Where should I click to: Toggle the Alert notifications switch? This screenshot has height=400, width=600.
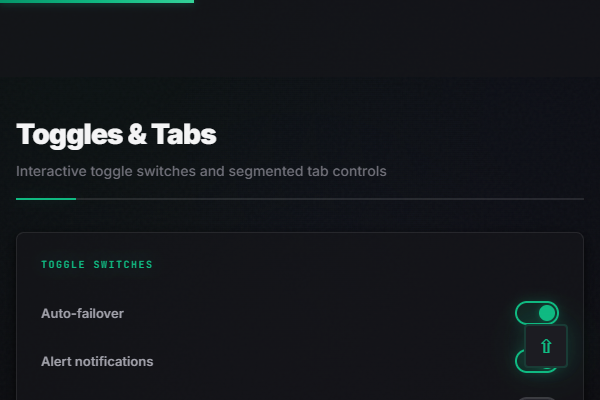[522, 359]
